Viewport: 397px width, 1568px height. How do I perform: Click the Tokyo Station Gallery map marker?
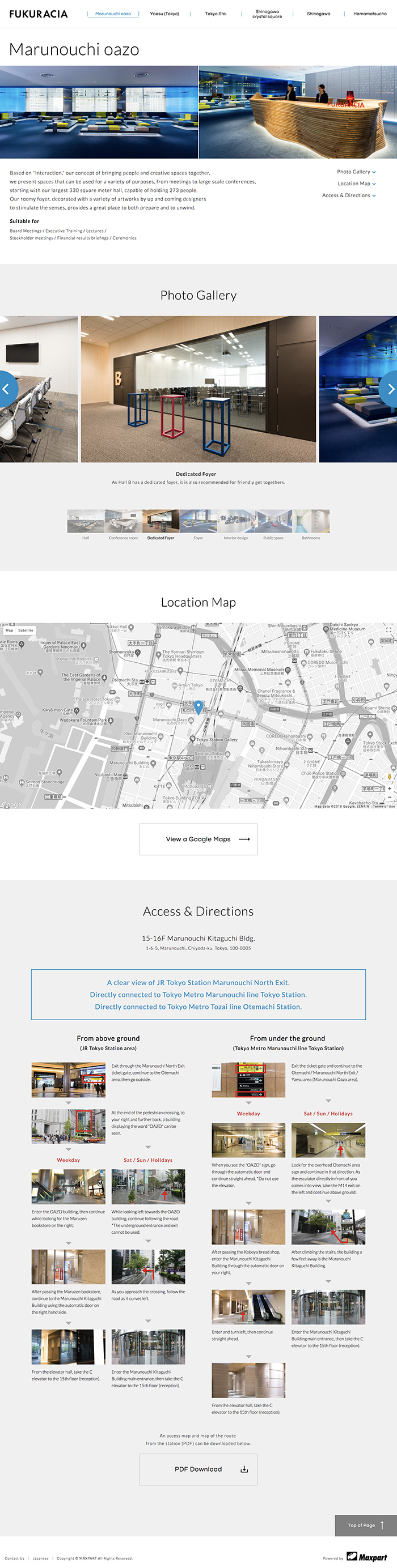[193, 740]
